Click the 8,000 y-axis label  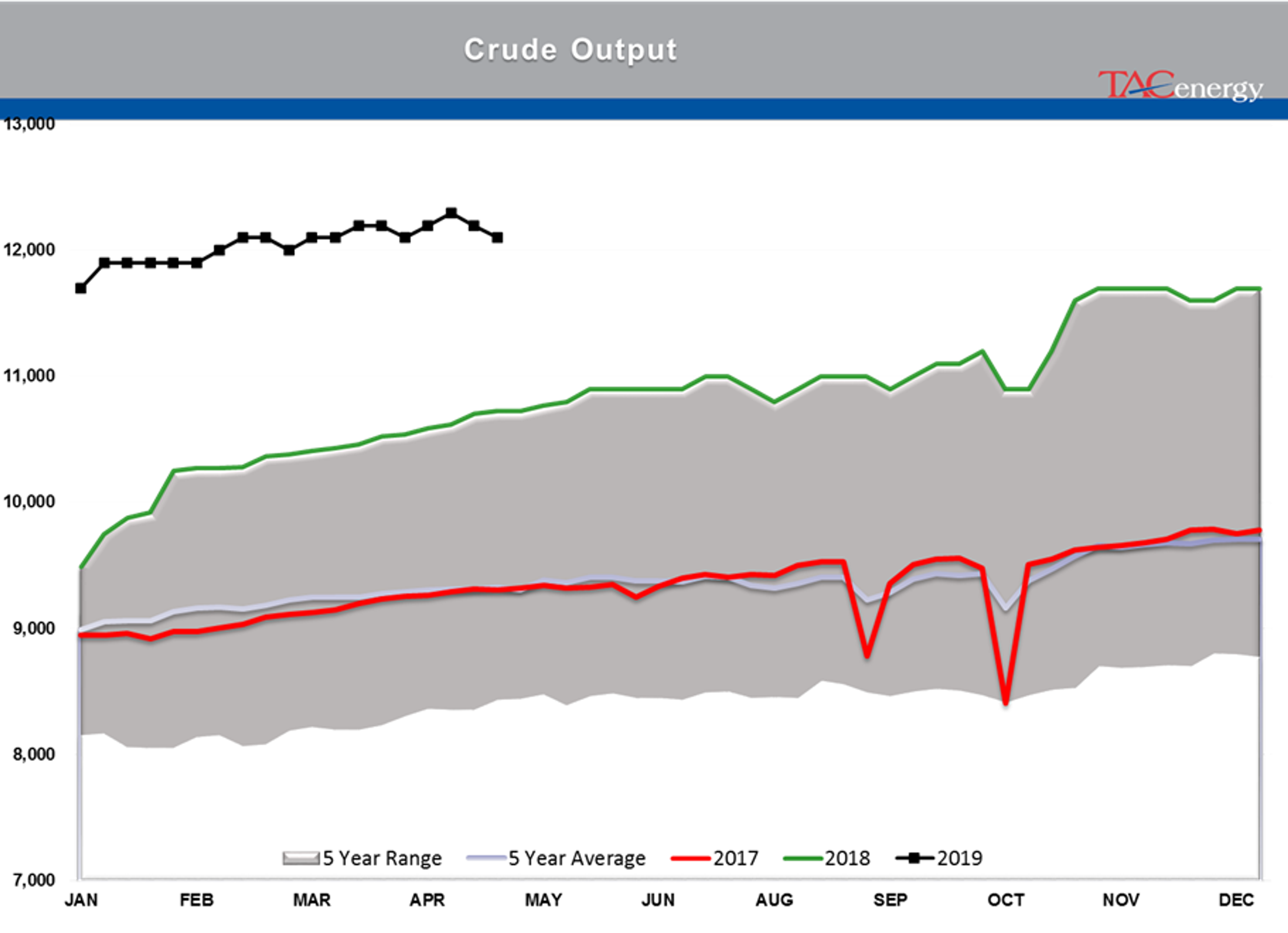point(34,754)
